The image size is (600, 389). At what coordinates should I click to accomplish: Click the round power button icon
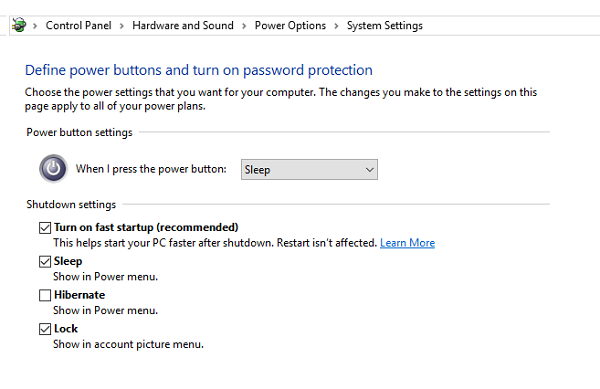(x=54, y=168)
